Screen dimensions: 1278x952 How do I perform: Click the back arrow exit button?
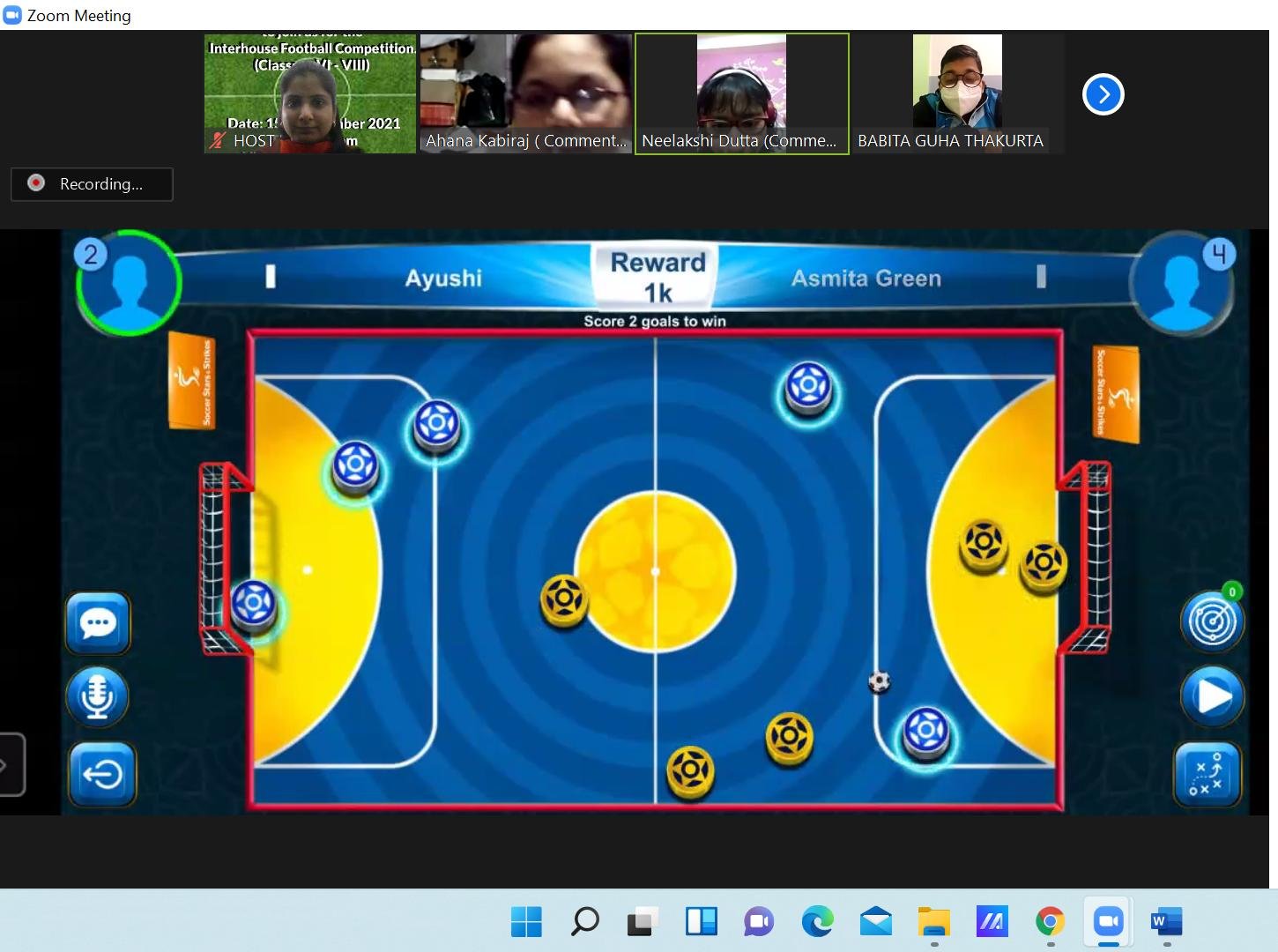pyautogui.click(x=102, y=774)
